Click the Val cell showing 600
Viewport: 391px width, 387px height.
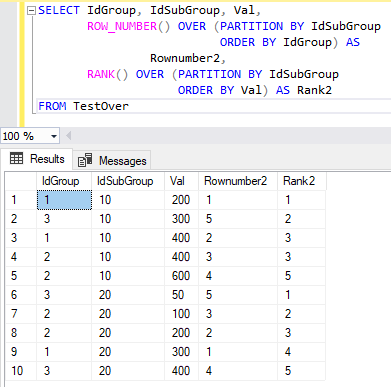tap(181, 276)
